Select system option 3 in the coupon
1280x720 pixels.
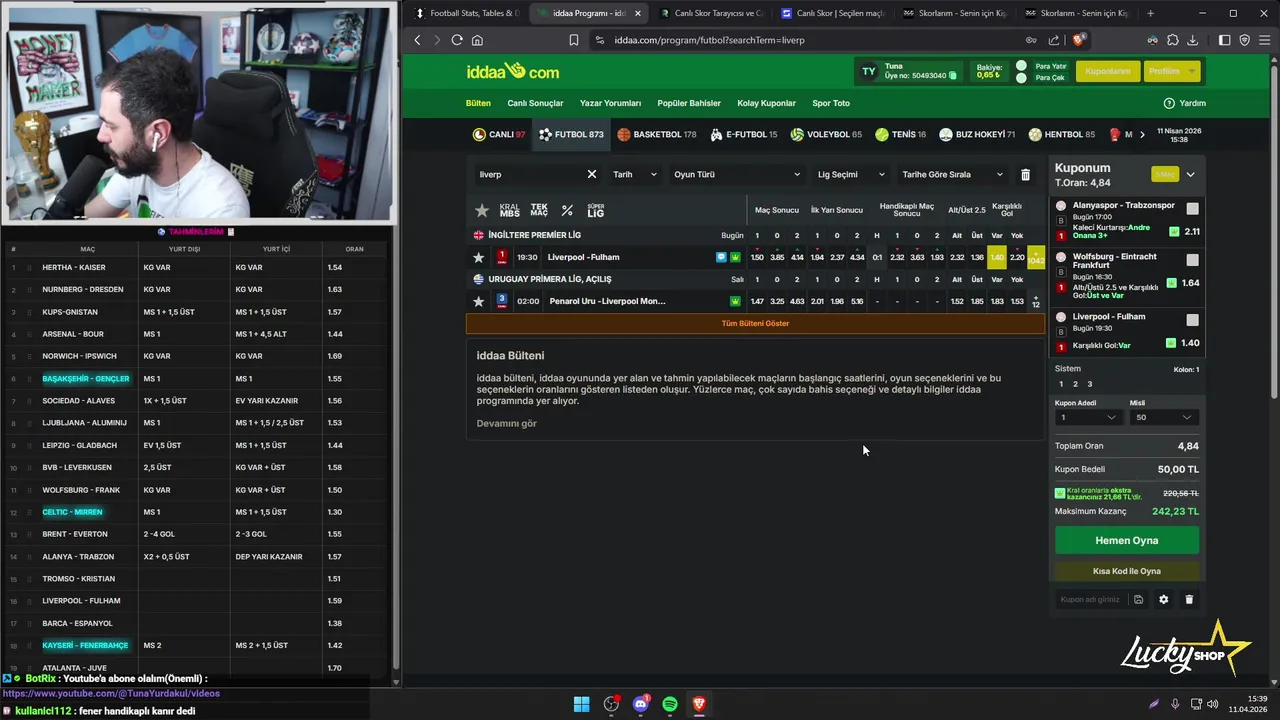tap(1089, 384)
